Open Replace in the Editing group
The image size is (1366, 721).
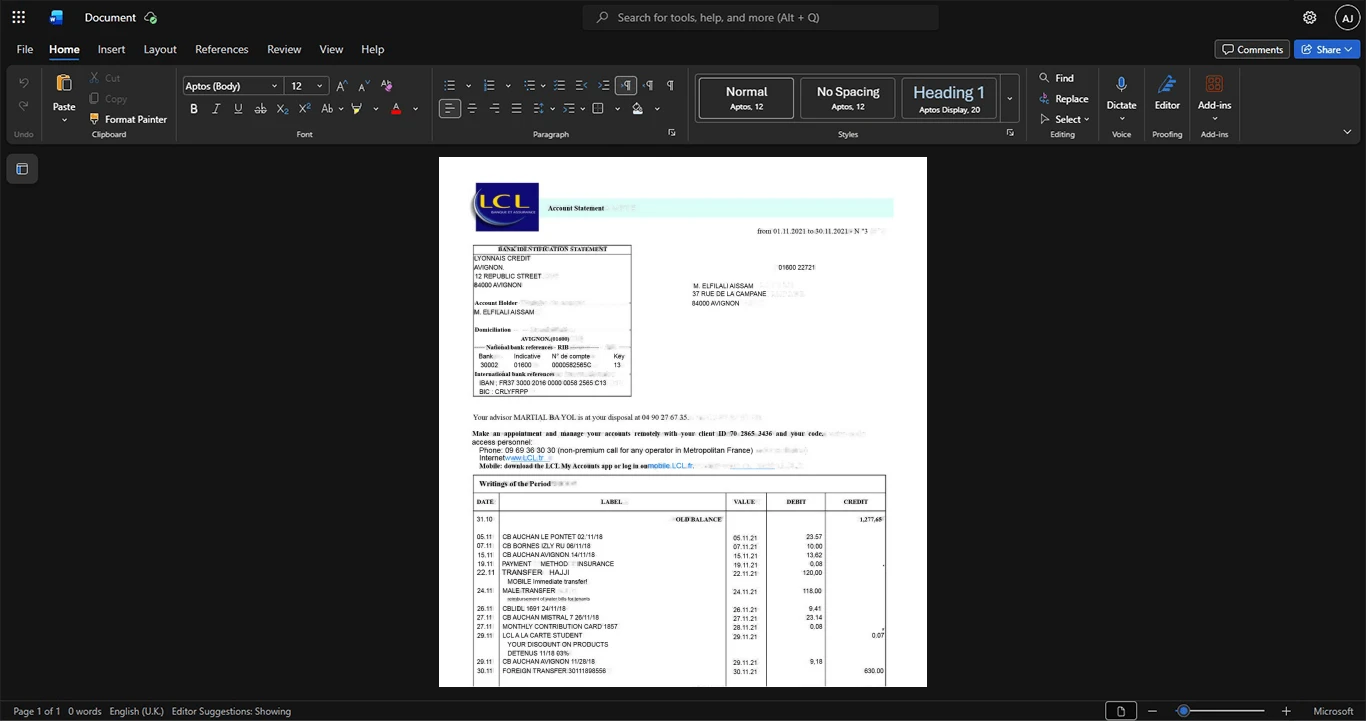tap(1063, 99)
